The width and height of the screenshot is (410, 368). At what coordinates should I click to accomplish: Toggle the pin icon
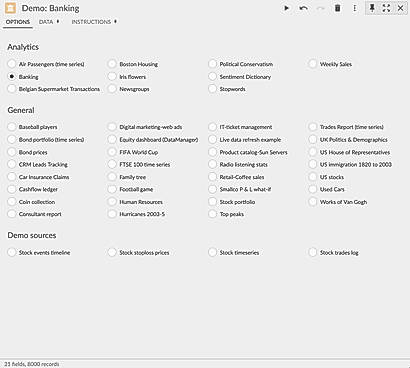(x=372, y=8)
